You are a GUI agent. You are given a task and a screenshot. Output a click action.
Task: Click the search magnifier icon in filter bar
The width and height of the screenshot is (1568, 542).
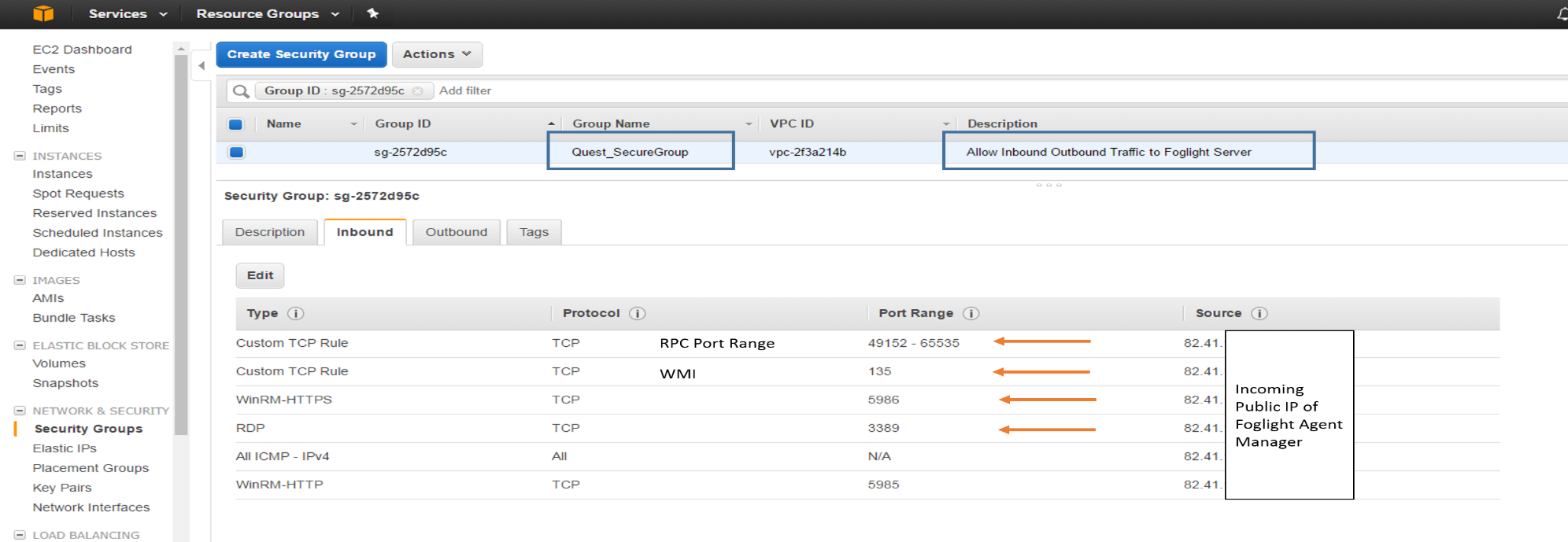coord(241,91)
